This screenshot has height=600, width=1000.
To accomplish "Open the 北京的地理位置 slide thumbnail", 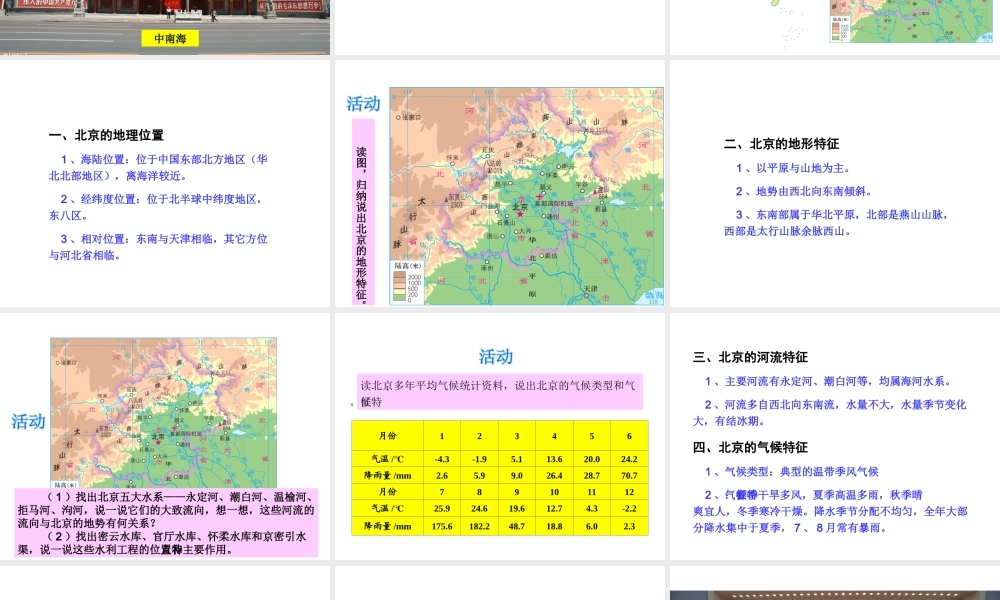I will (x=165, y=183).
